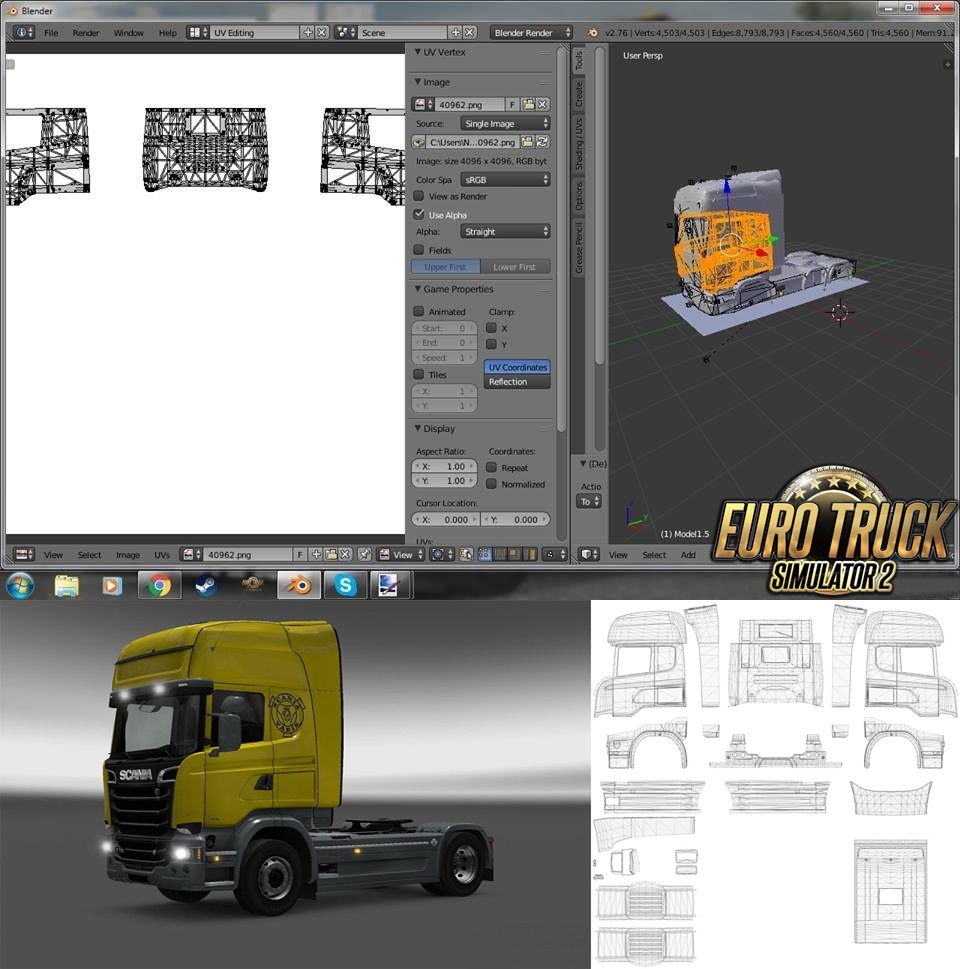Click the scene browse icon beside Scene
Screen dimensions: 960x969
tap(346, 32)
